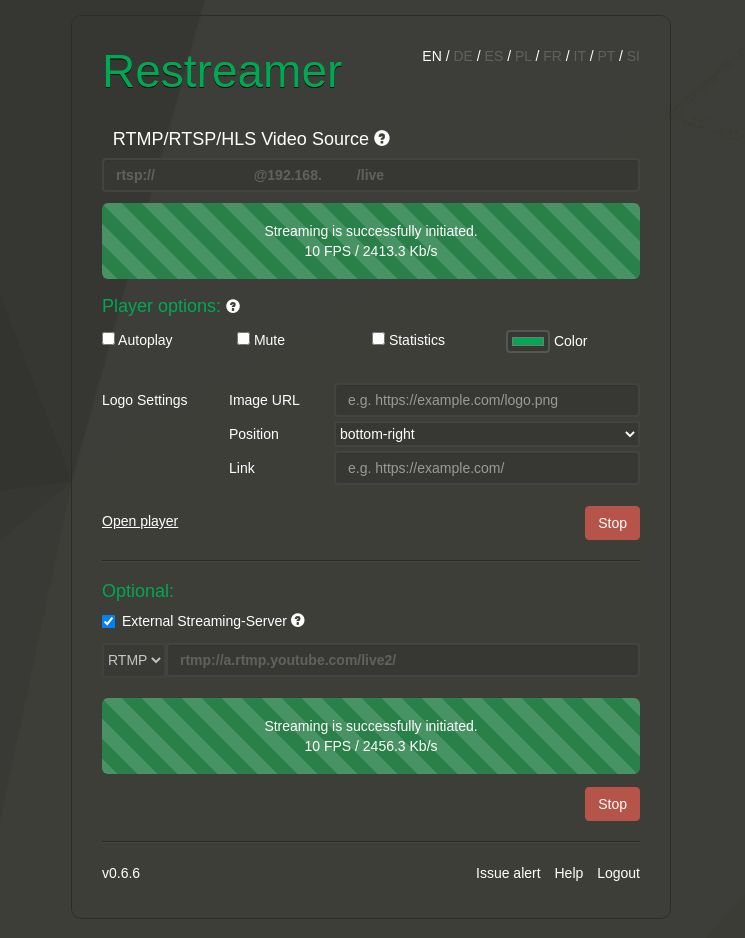The image size is (745, 938).
Task: Switch language to SI
Action: click(633, 56)
